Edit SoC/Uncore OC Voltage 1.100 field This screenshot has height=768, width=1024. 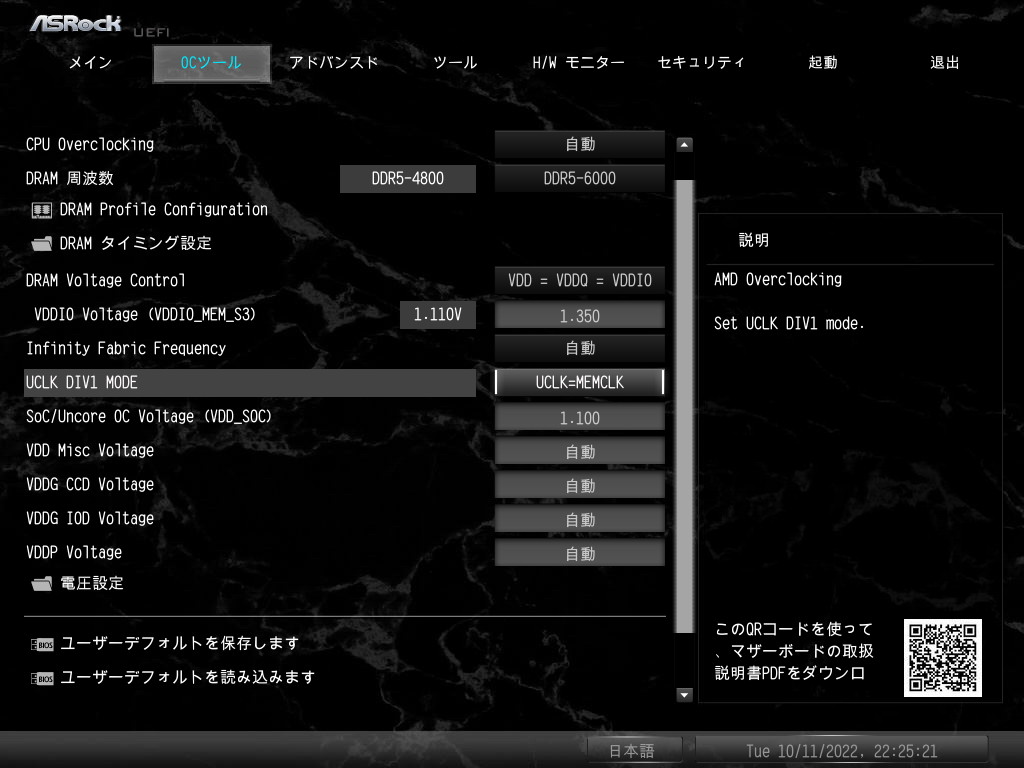[580, 417]
